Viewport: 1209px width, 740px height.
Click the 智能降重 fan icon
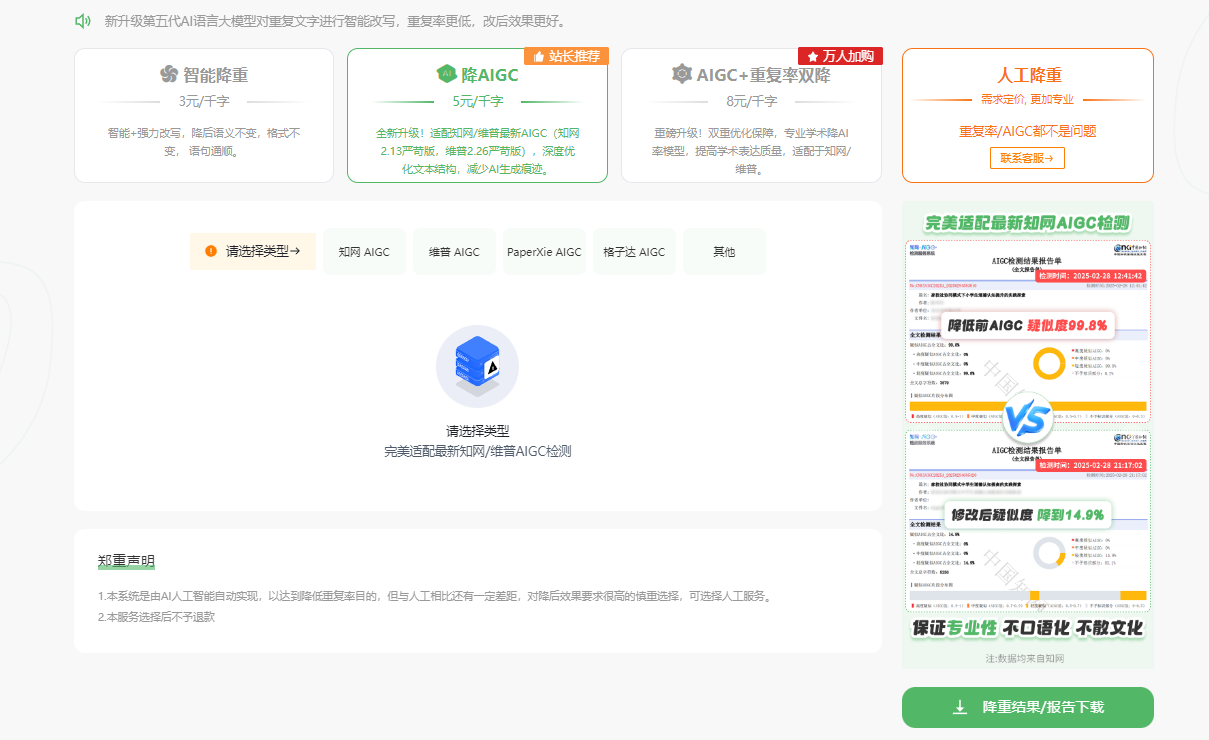point(169,74)
